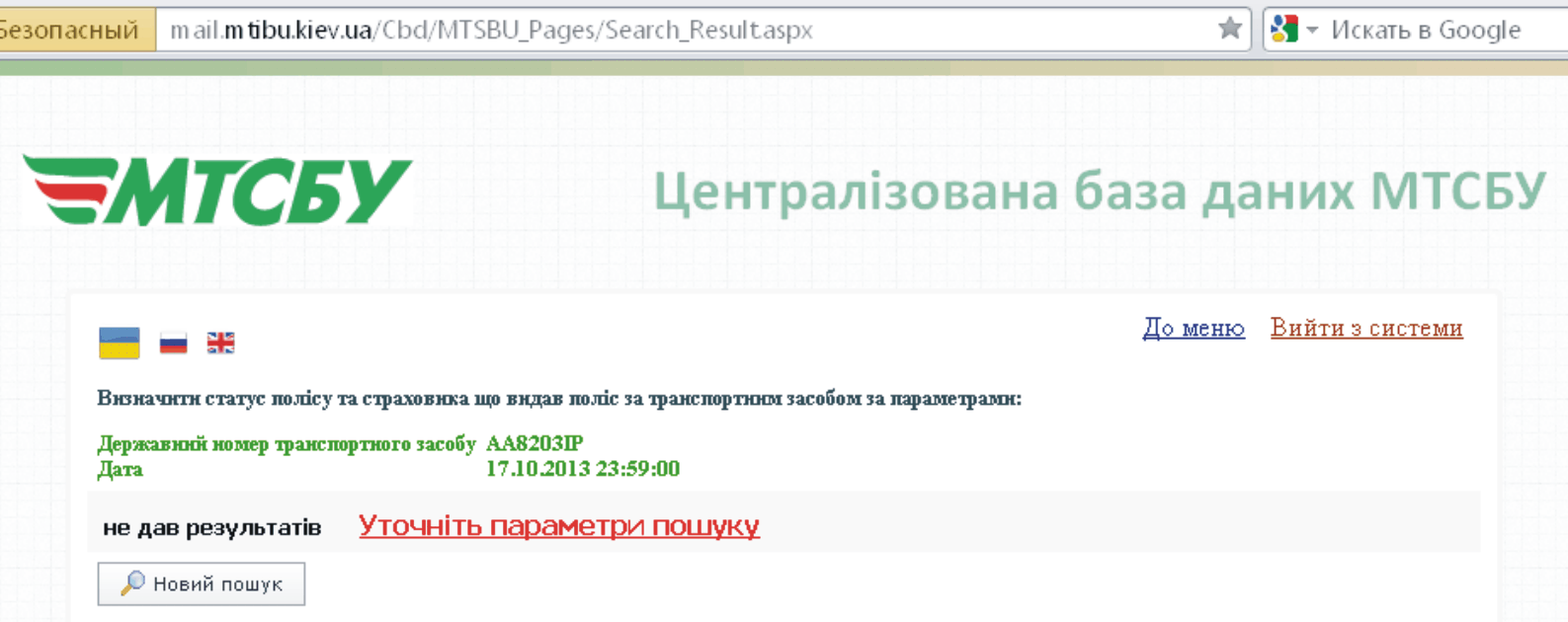Click "Централізована база даних МТСБУ" heading

1100,192
